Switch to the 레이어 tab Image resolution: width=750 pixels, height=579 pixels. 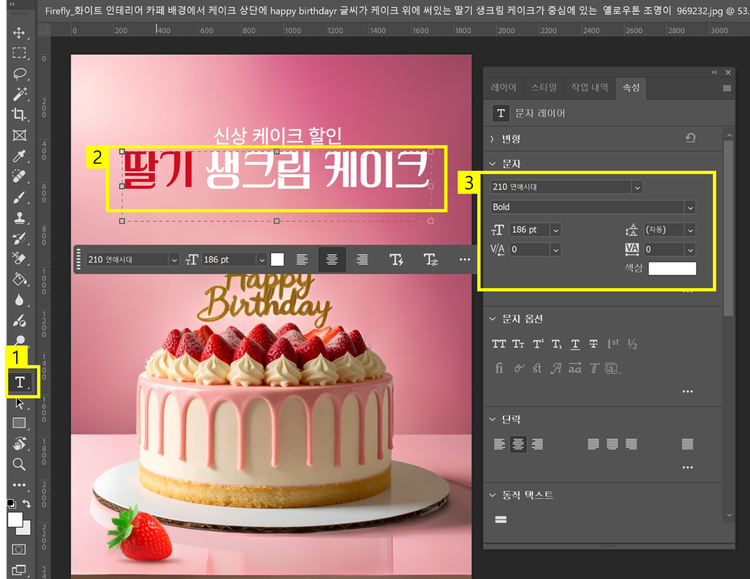coord(503,88)
